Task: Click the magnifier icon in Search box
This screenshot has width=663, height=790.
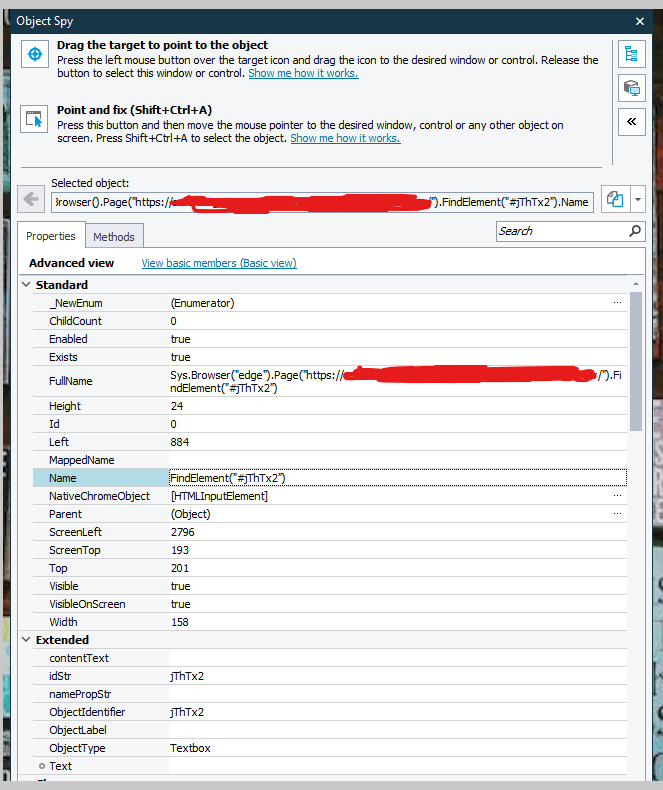Action: pyautogui.click(x=635, y=231)
